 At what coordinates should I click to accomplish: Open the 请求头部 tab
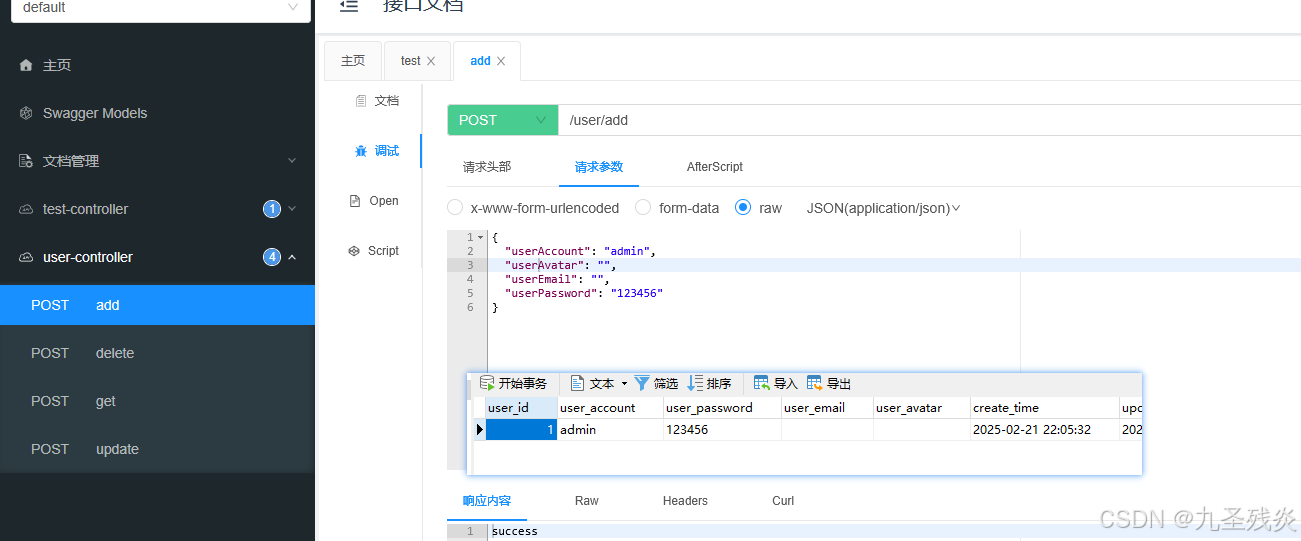coord(487,167)
